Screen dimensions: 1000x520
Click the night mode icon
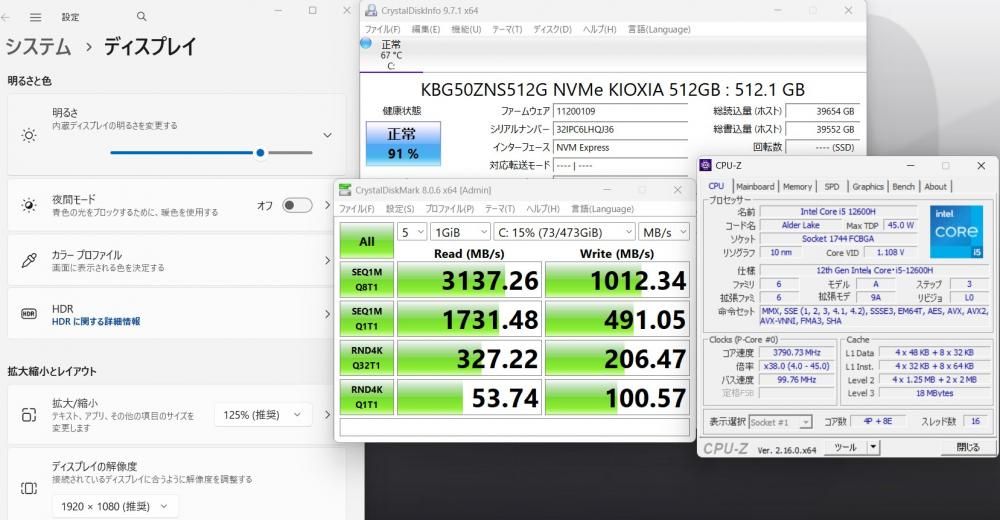(x=29, y=205)
